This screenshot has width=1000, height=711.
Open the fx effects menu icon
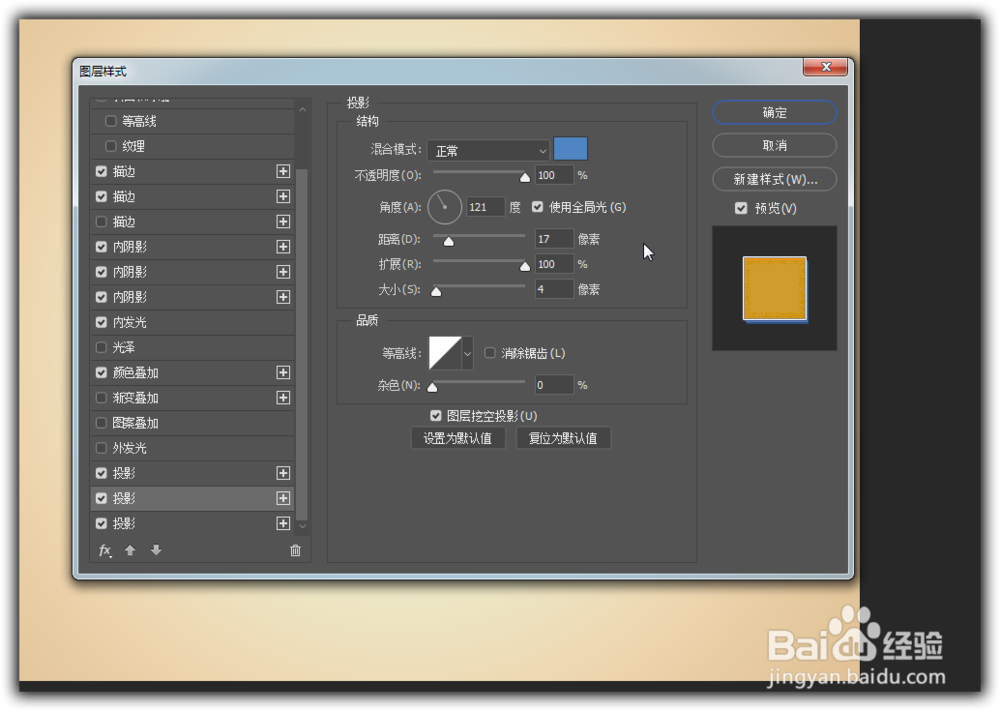pos(105,550)
